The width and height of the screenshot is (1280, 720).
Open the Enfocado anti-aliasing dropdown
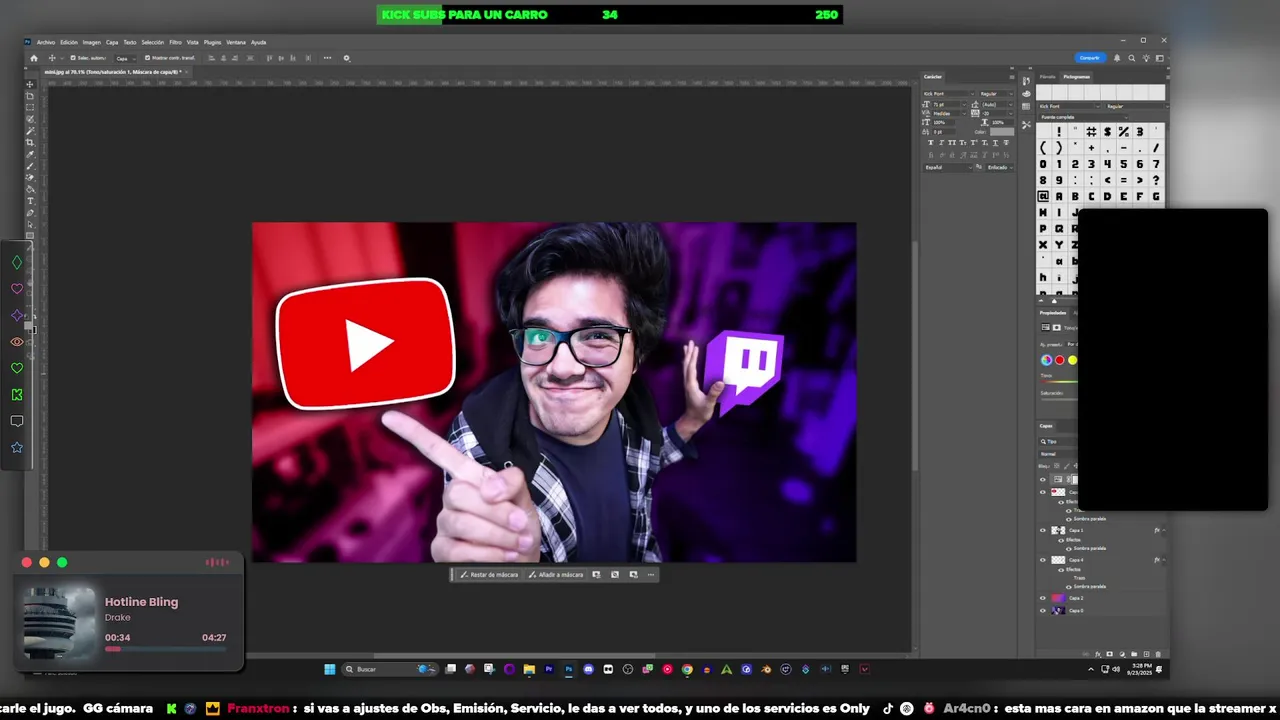pyautogui.click(x=1000, y=167)
